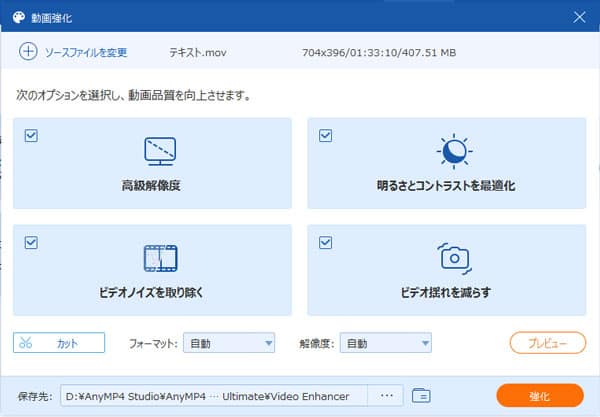This screenshot has width=600, height=417.
Task: Click the save path input field
Action: tap(214, 396)
